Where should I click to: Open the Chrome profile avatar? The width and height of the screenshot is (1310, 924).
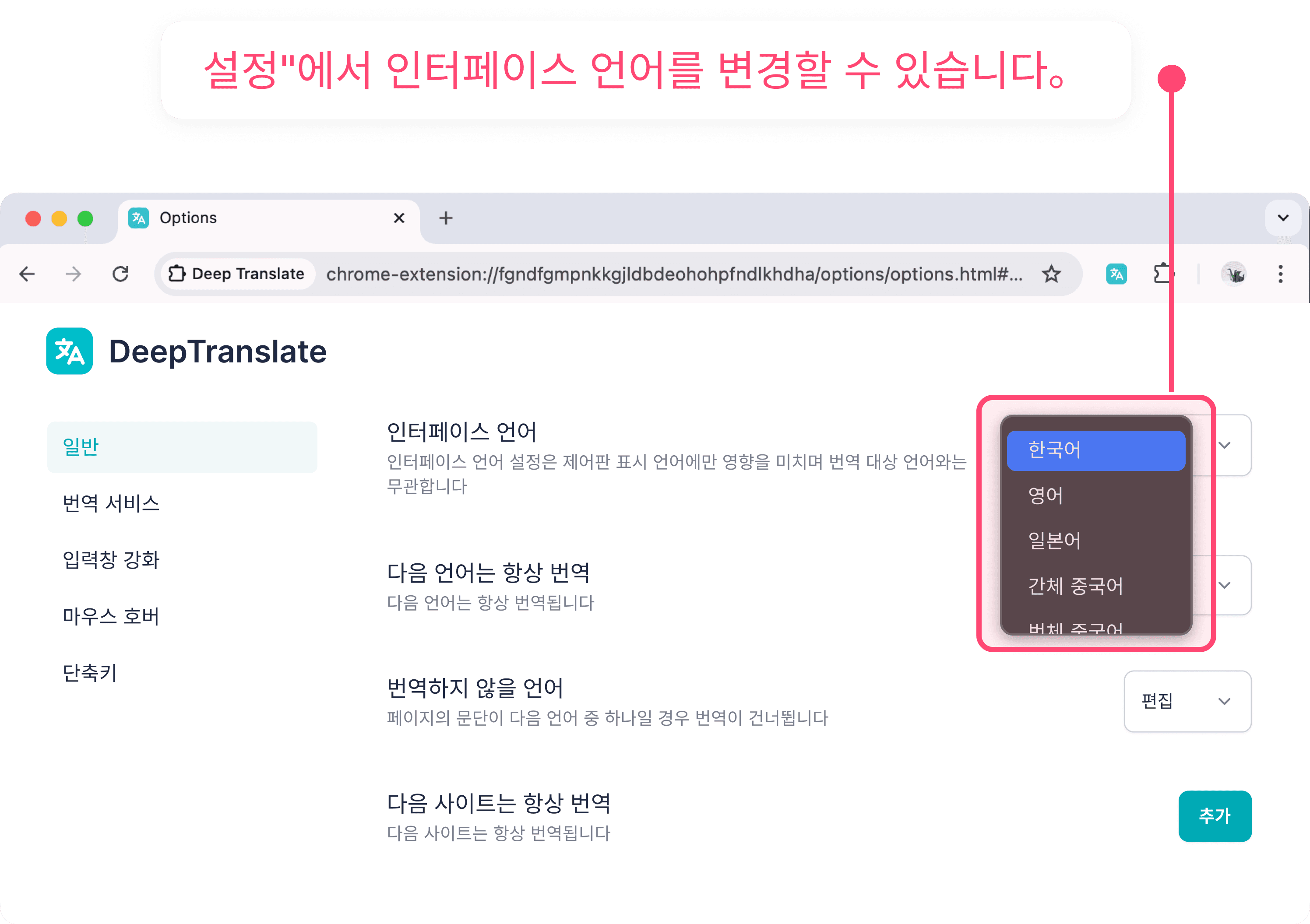(x=1233, y=274)
